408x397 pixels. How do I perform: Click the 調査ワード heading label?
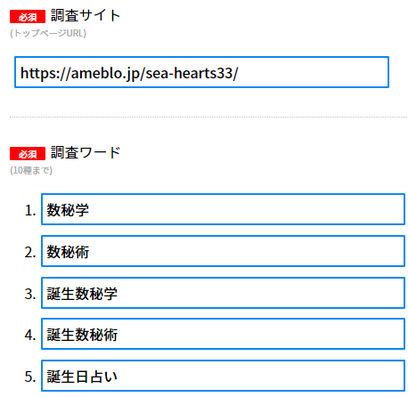point(85,153)
